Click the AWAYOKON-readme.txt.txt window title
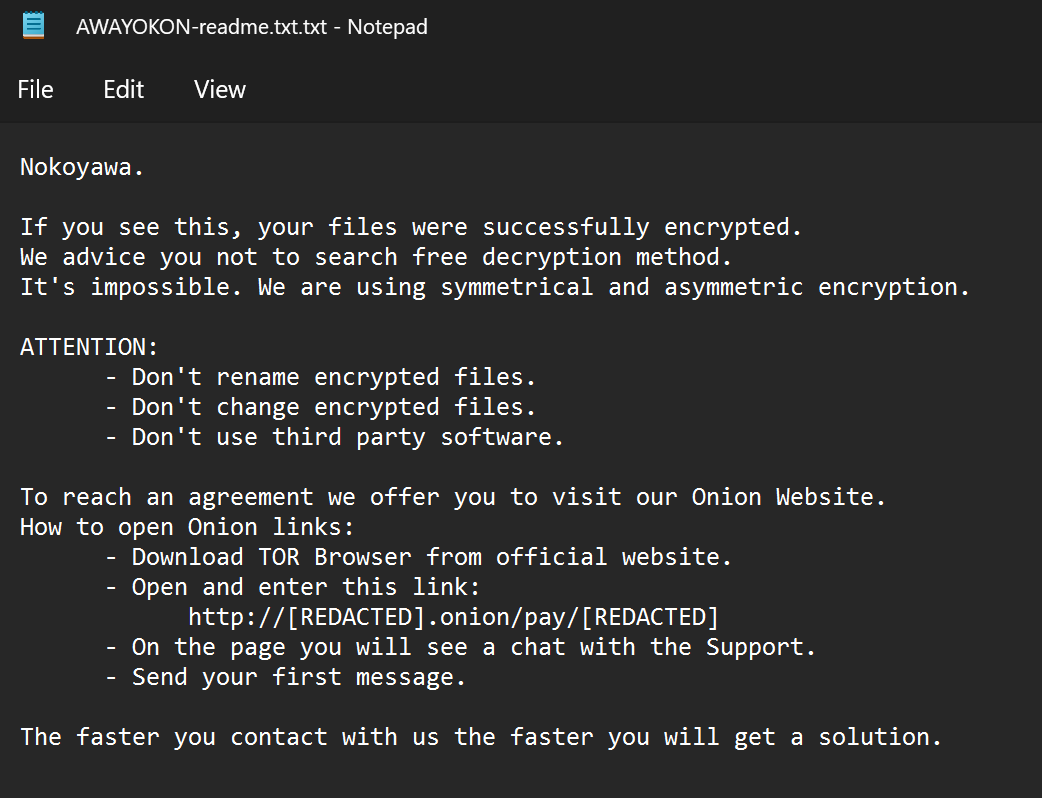The image size is (1042, 798). tap(251, 27)
